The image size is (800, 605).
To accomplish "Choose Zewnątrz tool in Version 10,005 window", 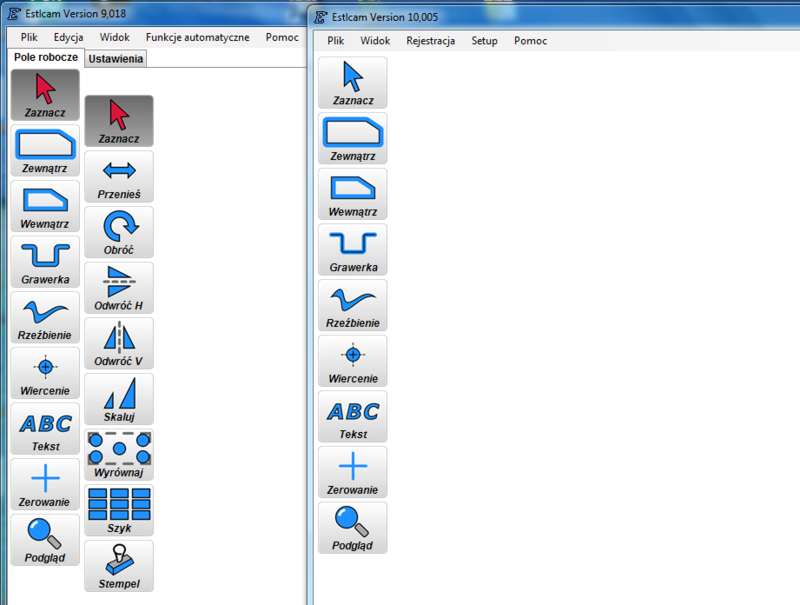I will pyautogui.click(x=353, y=138).
